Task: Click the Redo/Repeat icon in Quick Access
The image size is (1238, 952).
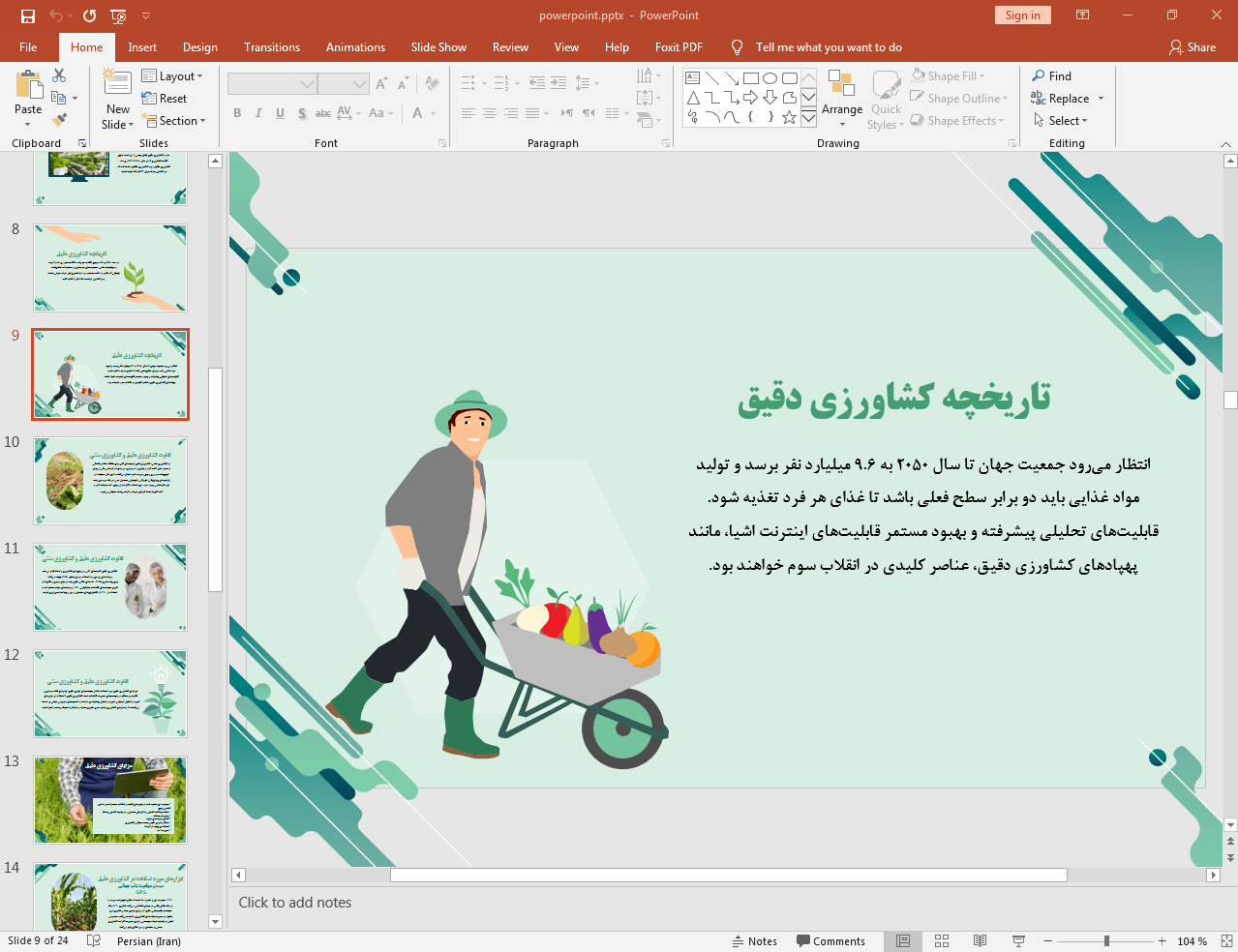Action: coord(89,15)
